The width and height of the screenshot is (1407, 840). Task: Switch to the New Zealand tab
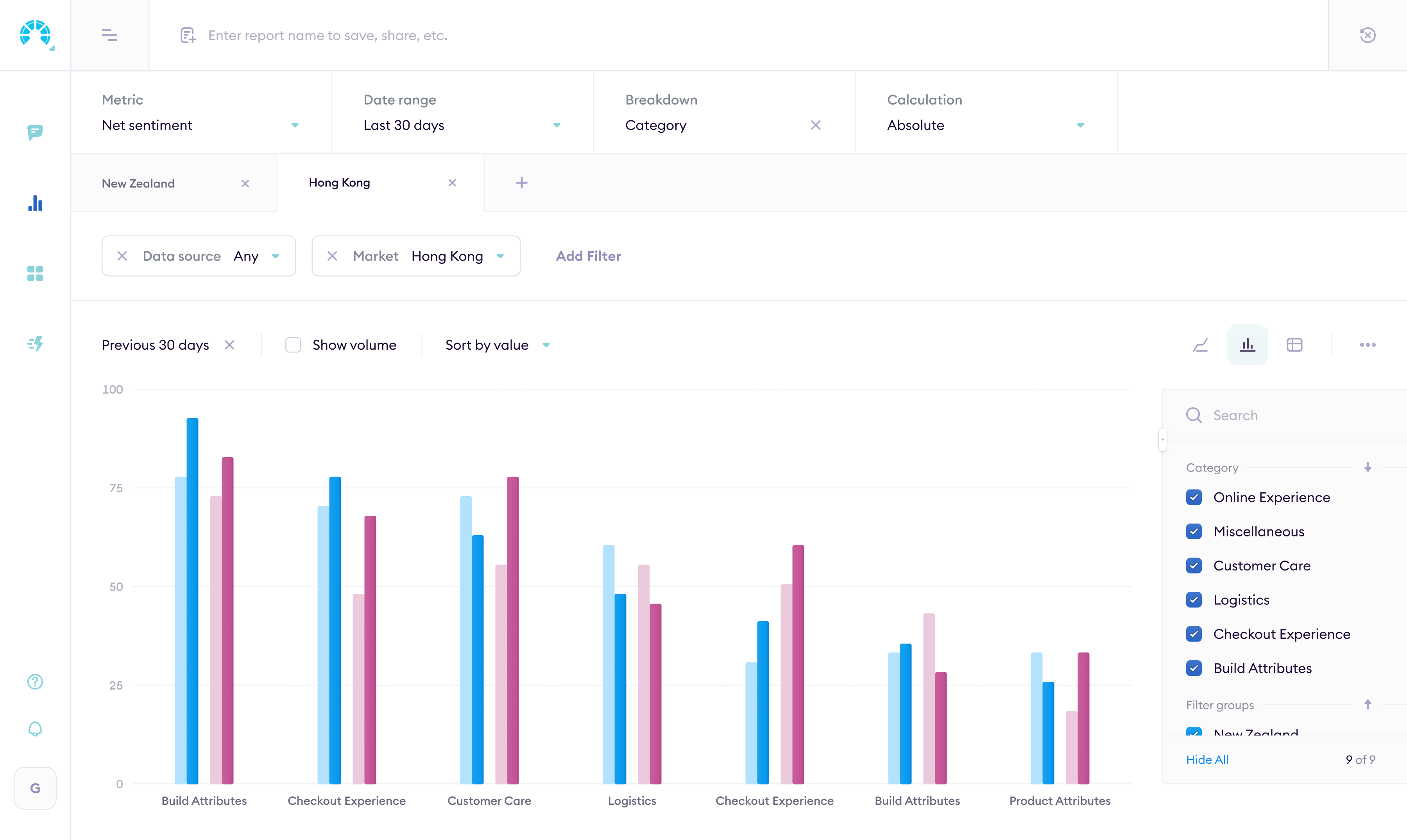138,183
